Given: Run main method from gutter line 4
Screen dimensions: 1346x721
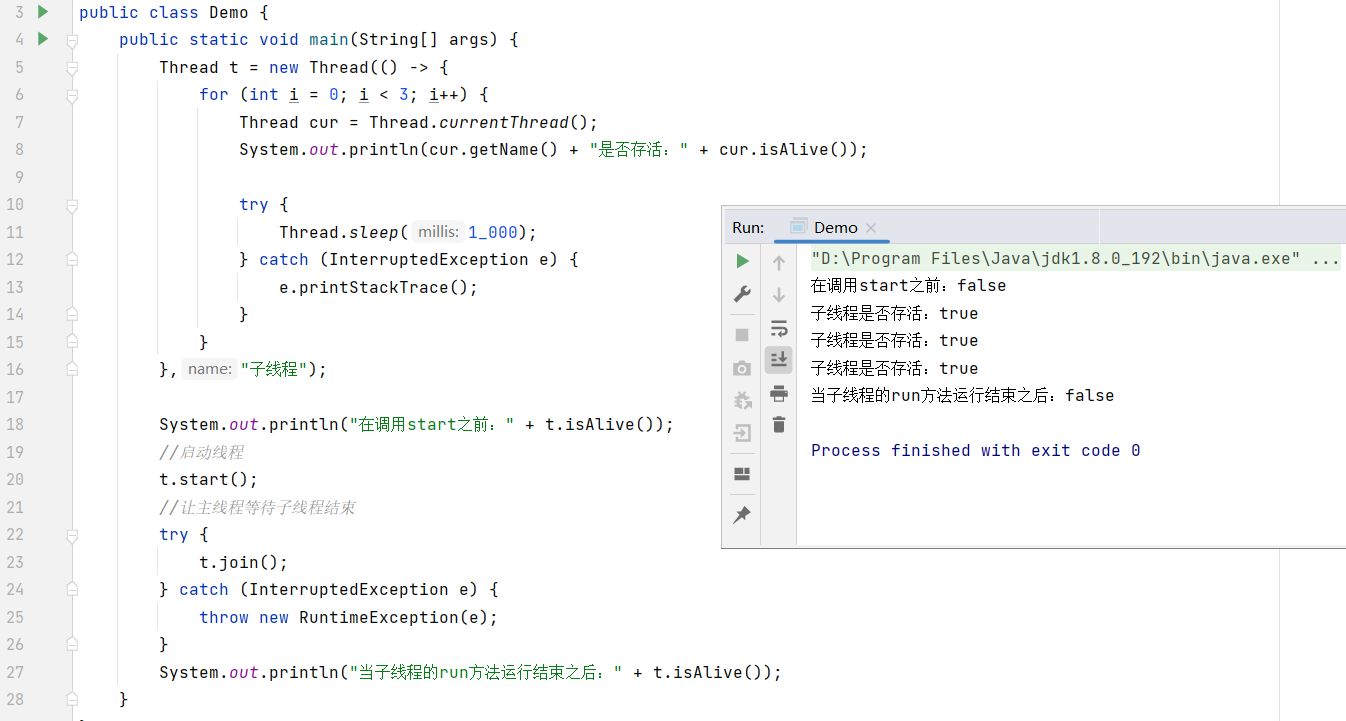Looking at the screenshot, I should 42,39.
